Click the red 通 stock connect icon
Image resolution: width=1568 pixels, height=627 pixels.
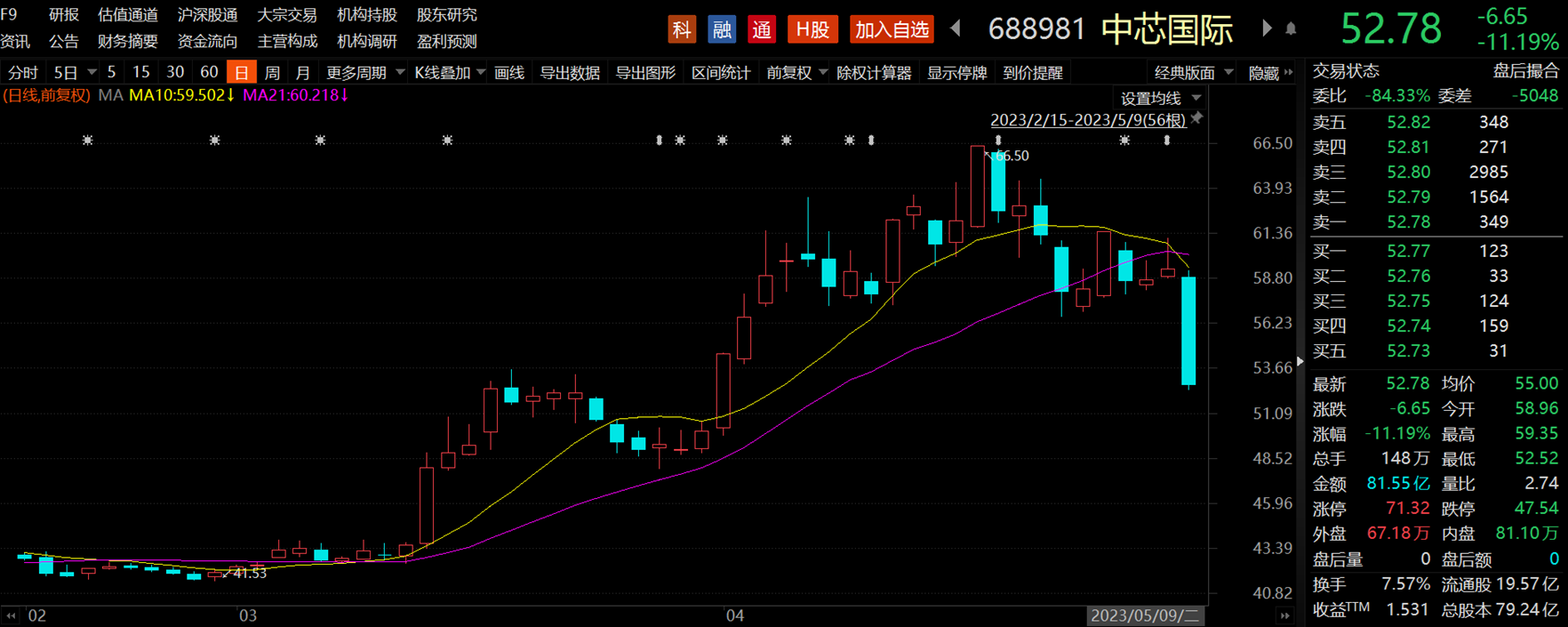[762, 29]
